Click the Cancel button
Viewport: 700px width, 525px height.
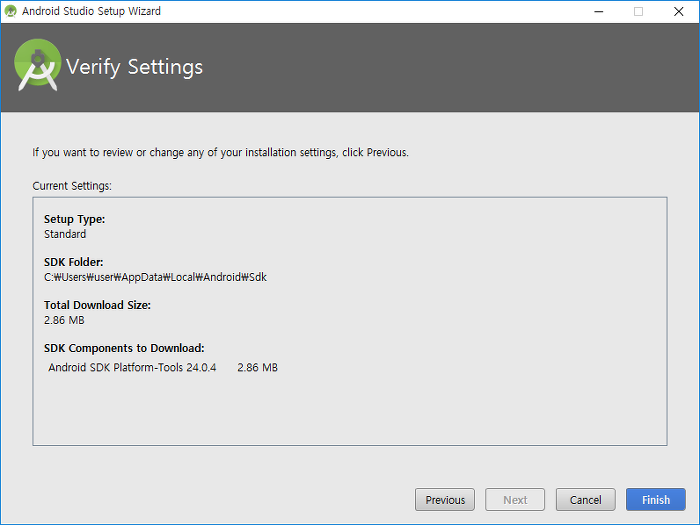tap(585, 500)
